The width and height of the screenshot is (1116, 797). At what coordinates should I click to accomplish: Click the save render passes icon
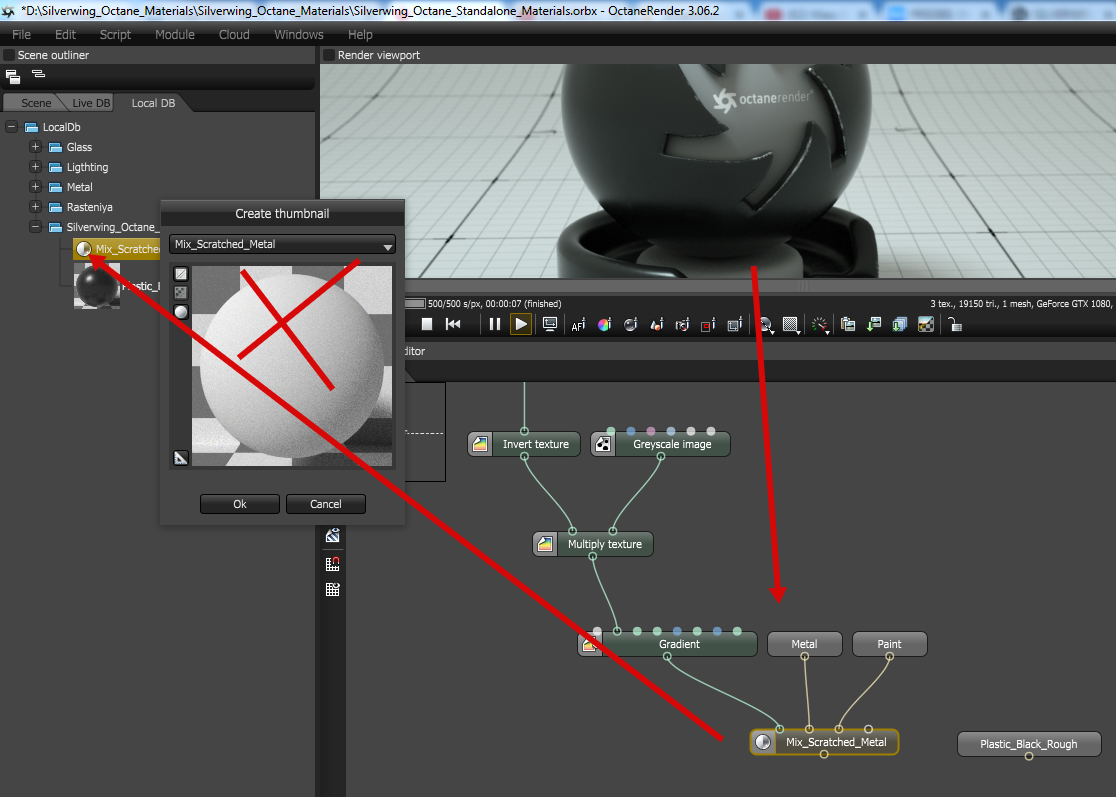[900, 324]
